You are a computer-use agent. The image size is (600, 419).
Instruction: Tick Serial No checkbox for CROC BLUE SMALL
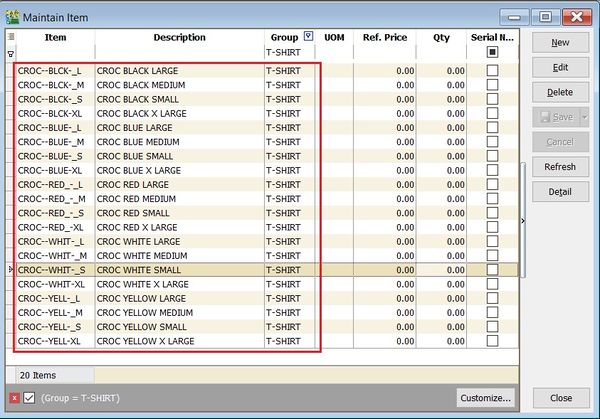pos(492,156)
